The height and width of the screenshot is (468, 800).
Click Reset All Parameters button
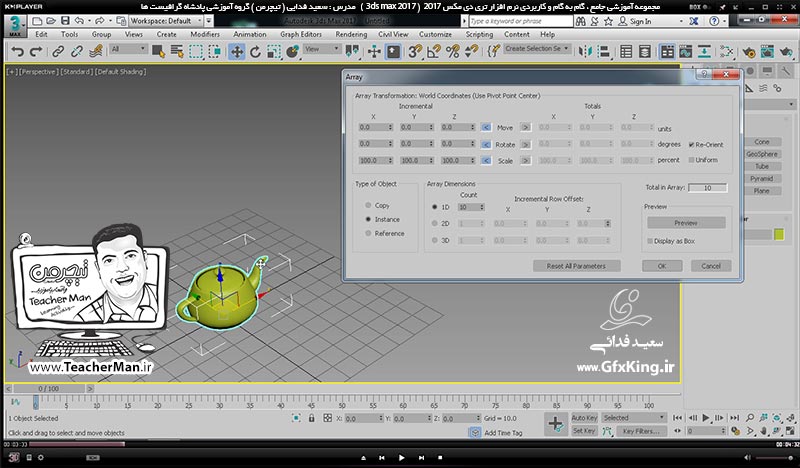click(x=576, y=266)
